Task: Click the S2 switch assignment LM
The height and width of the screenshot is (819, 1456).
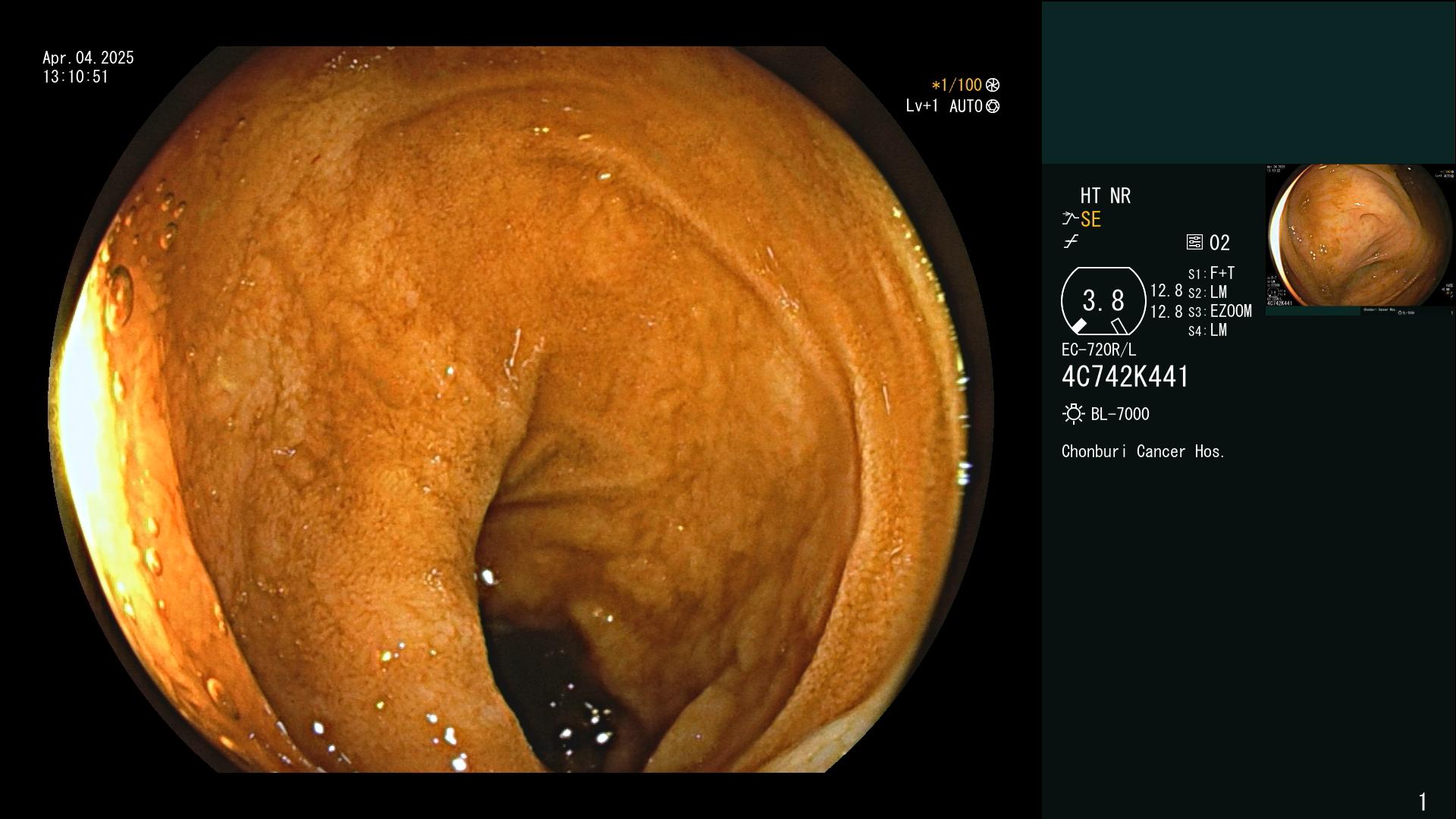Action: pyautogui.click(x=1219, y=292)
